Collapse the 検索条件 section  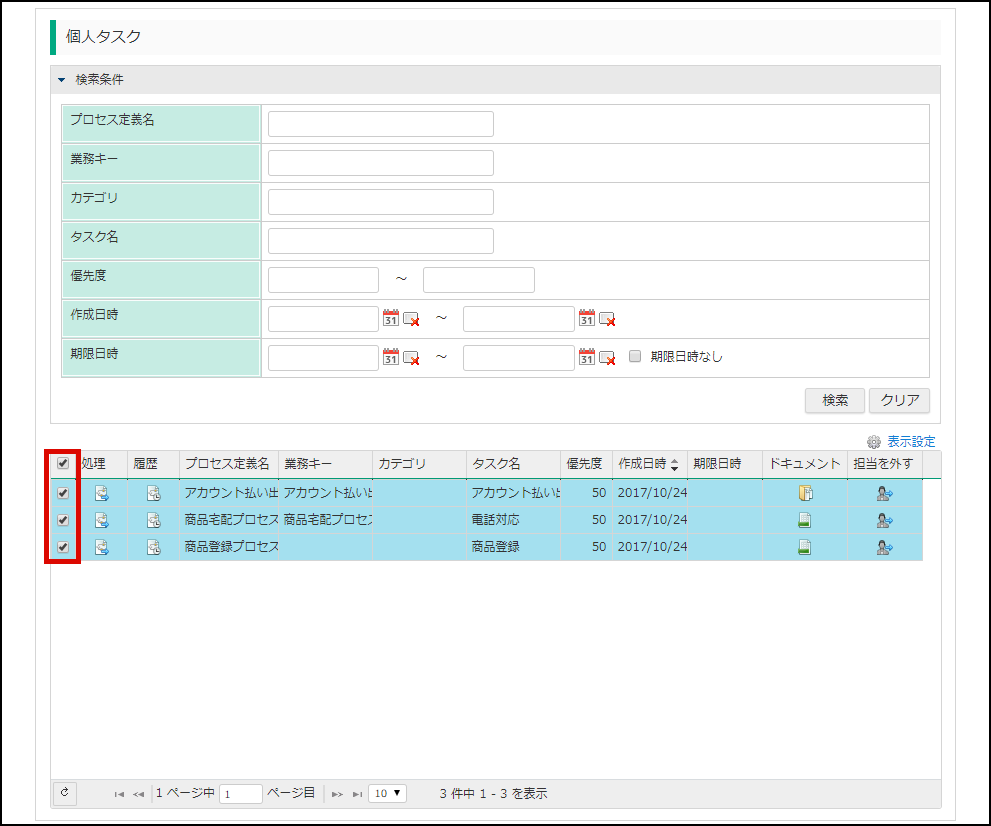click(61, 80)
